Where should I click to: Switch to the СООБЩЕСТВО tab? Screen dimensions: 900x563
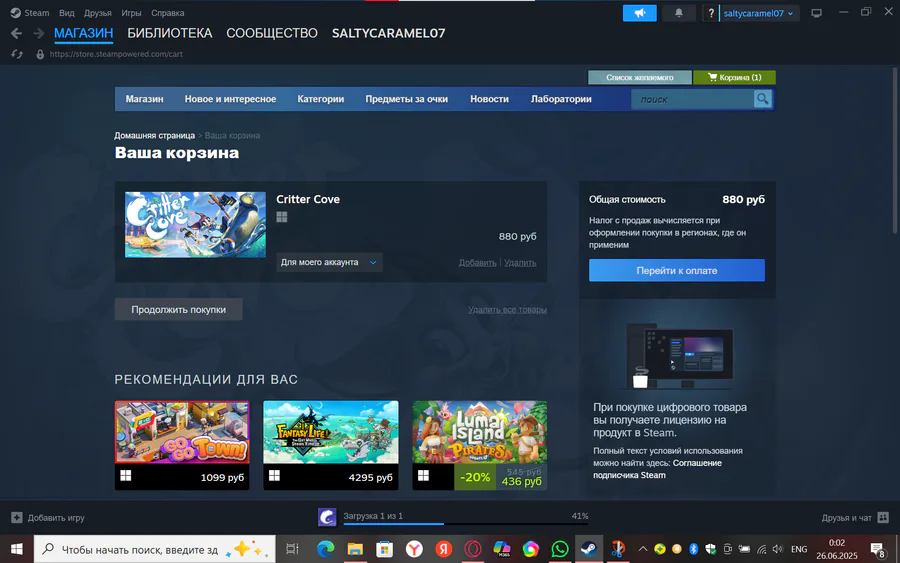(x=272, y=33)
